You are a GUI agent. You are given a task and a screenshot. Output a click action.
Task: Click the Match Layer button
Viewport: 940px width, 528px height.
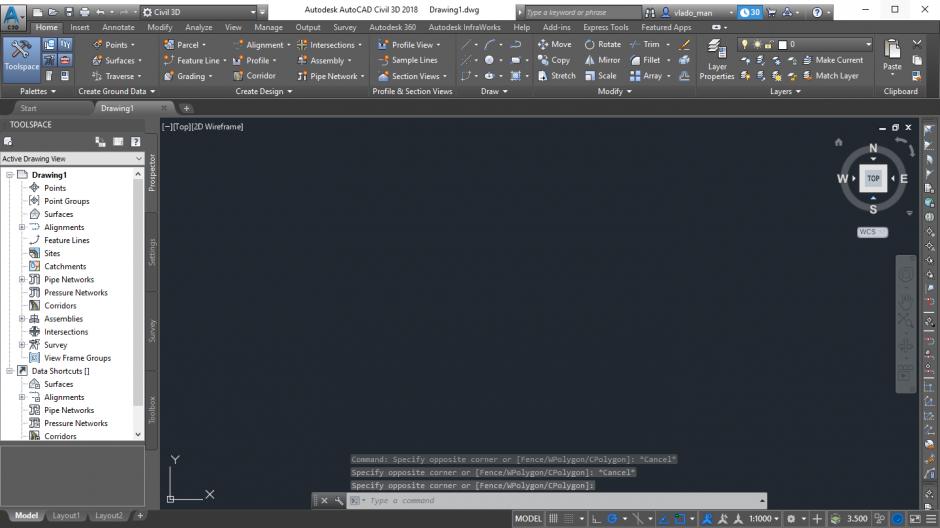click(831, 76)
